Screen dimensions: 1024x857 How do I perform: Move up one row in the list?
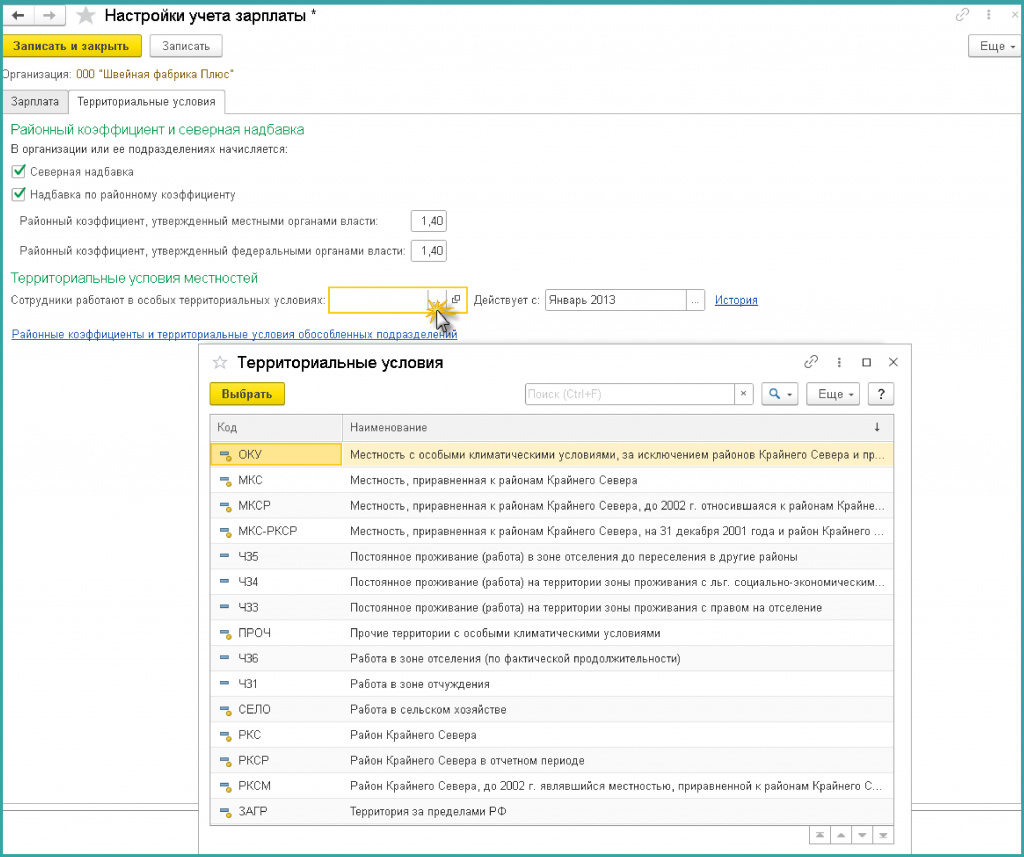pos(841,835)
